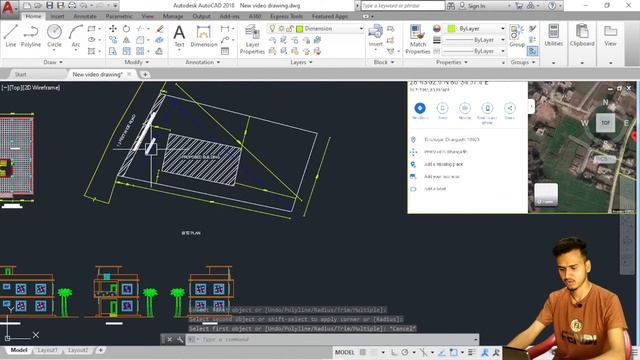
Task: Click the Array tool icon
Action: [x=140, y=51]
